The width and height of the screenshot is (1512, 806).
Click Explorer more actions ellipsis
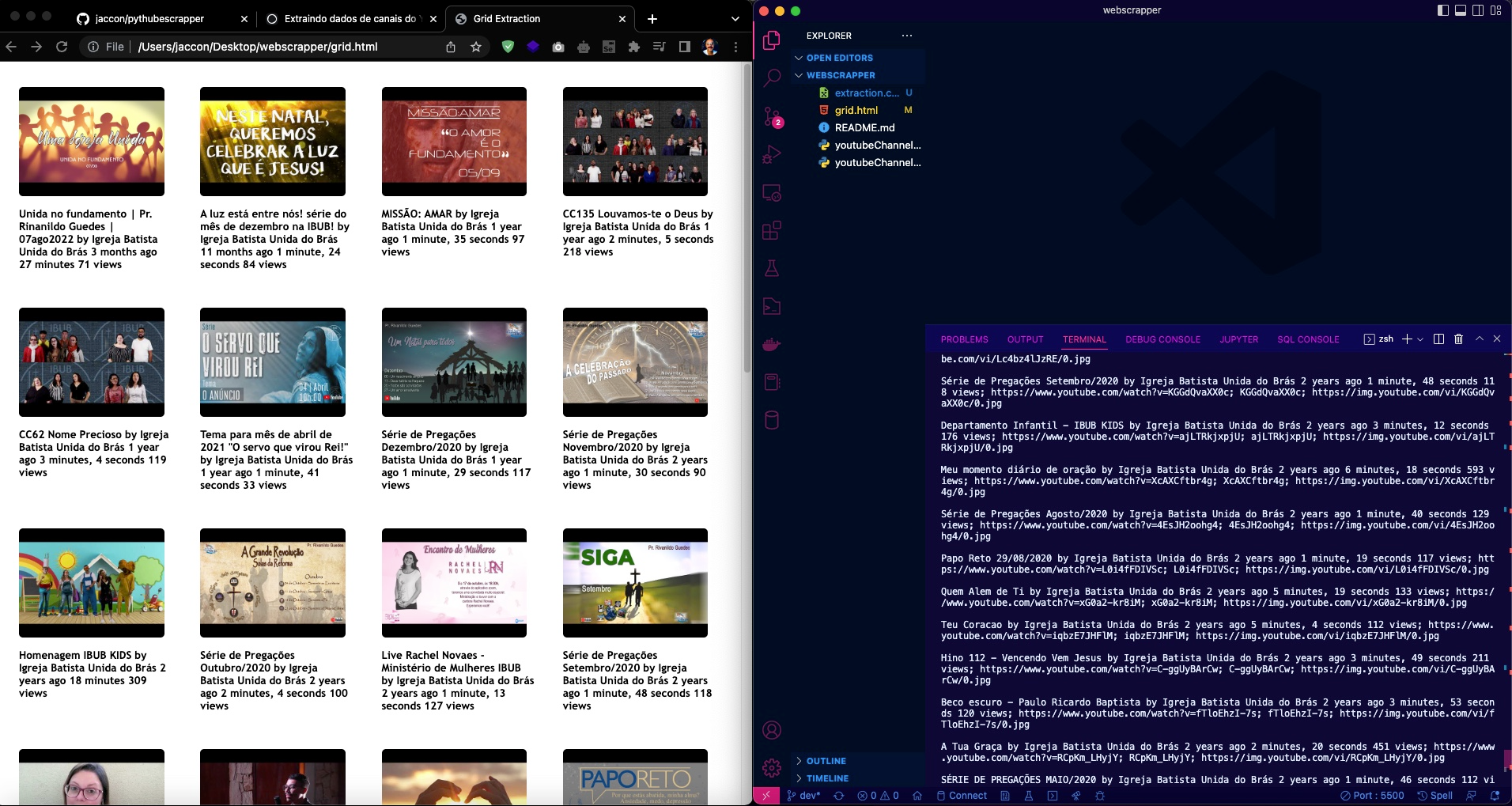tap(907, 36)
